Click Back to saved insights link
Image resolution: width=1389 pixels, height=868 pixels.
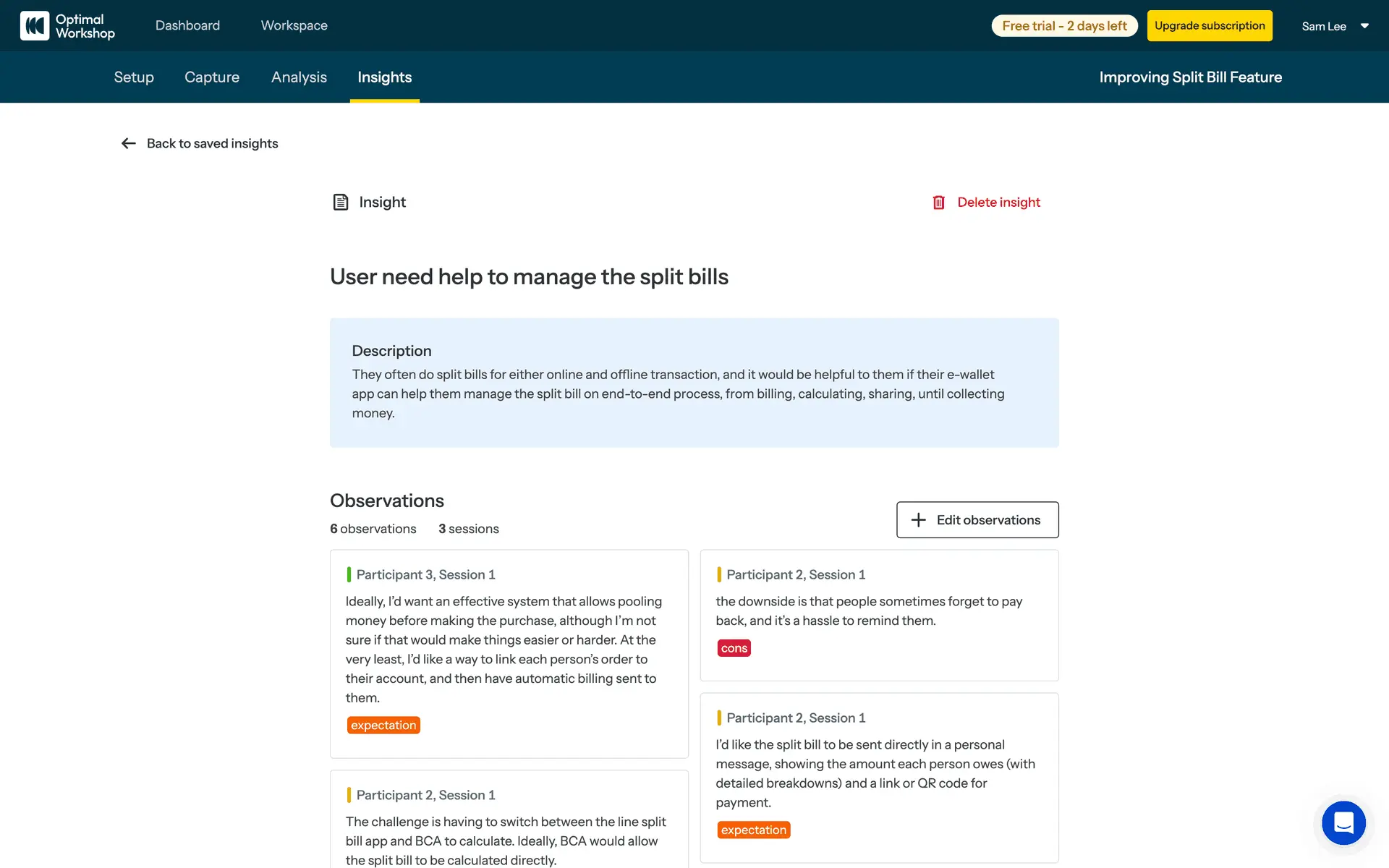212,143
